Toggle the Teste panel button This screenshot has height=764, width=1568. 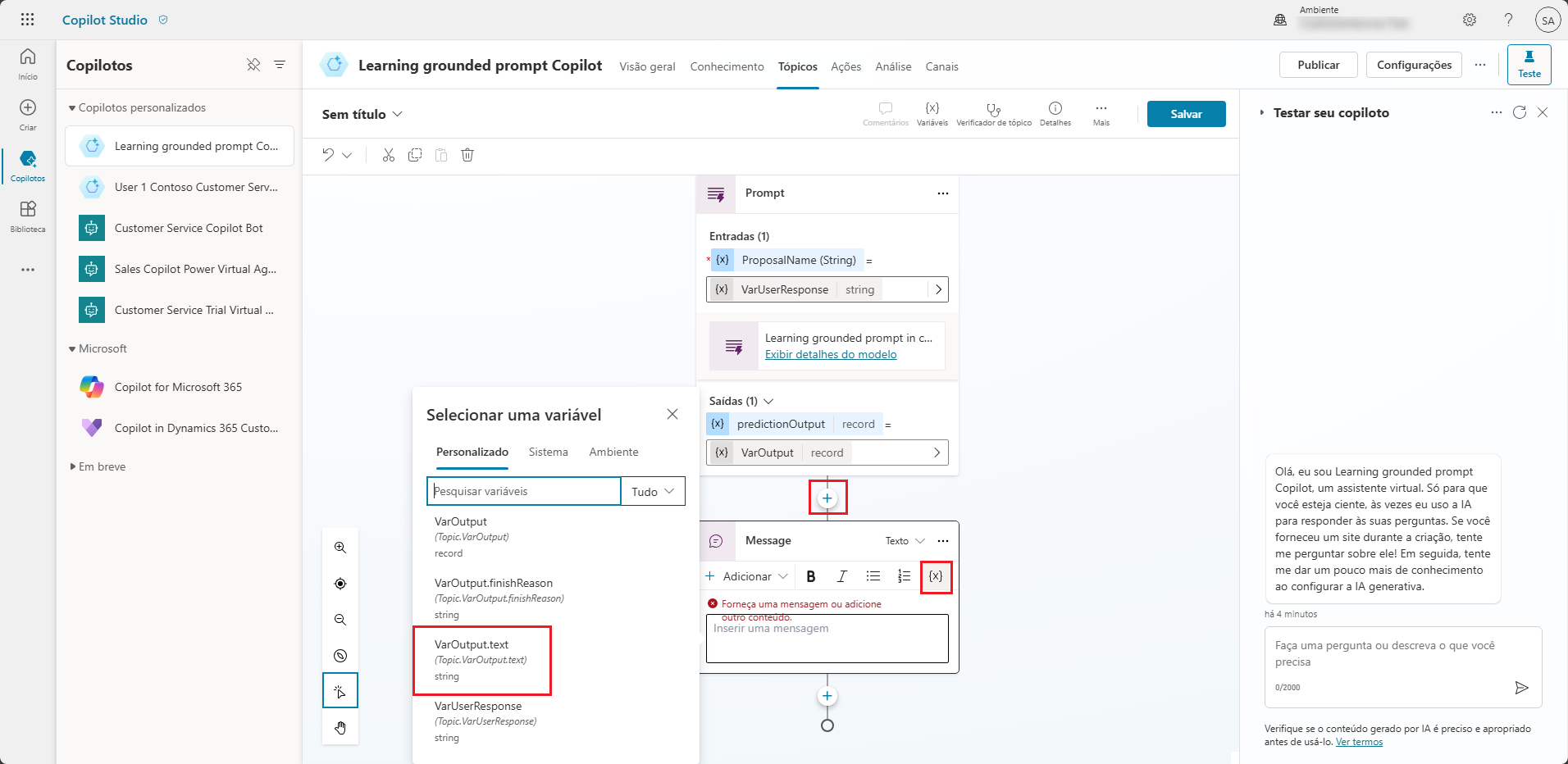tap(1529, 64)
